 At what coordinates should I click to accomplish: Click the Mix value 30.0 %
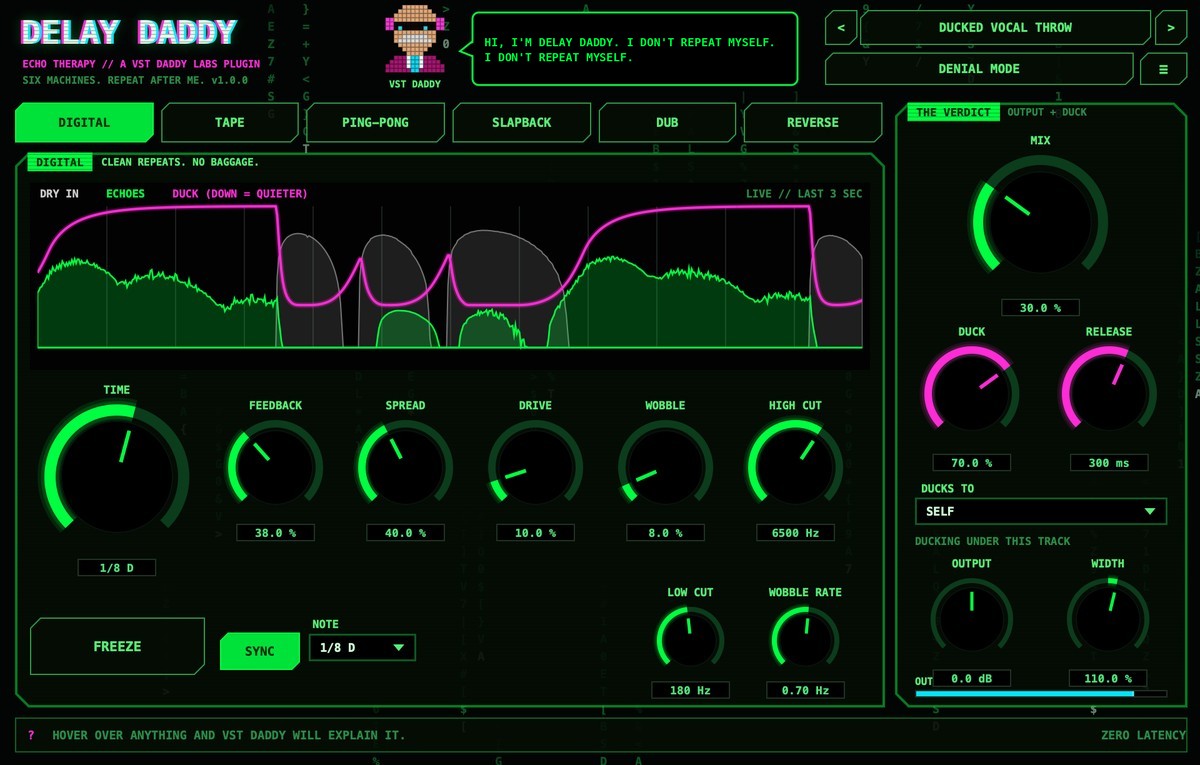(1040, 308)
